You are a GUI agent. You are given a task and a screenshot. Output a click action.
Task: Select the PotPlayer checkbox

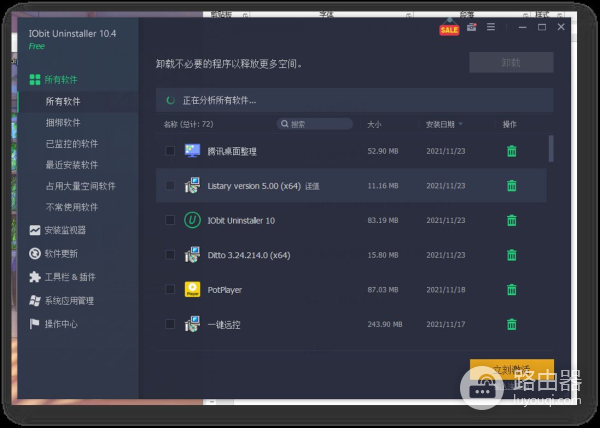(x=169, y=290)
